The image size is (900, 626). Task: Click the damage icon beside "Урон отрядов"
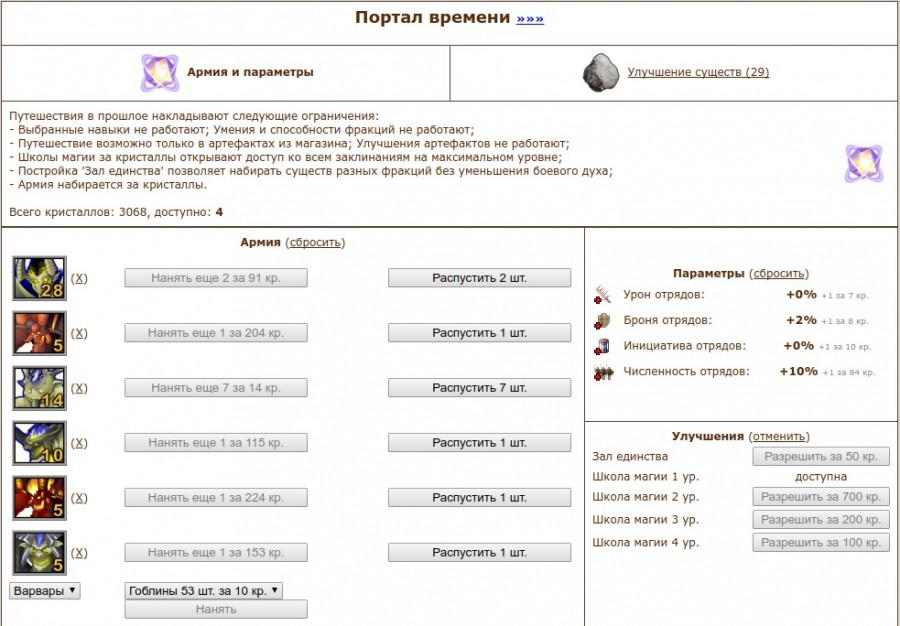coord(603,295)
